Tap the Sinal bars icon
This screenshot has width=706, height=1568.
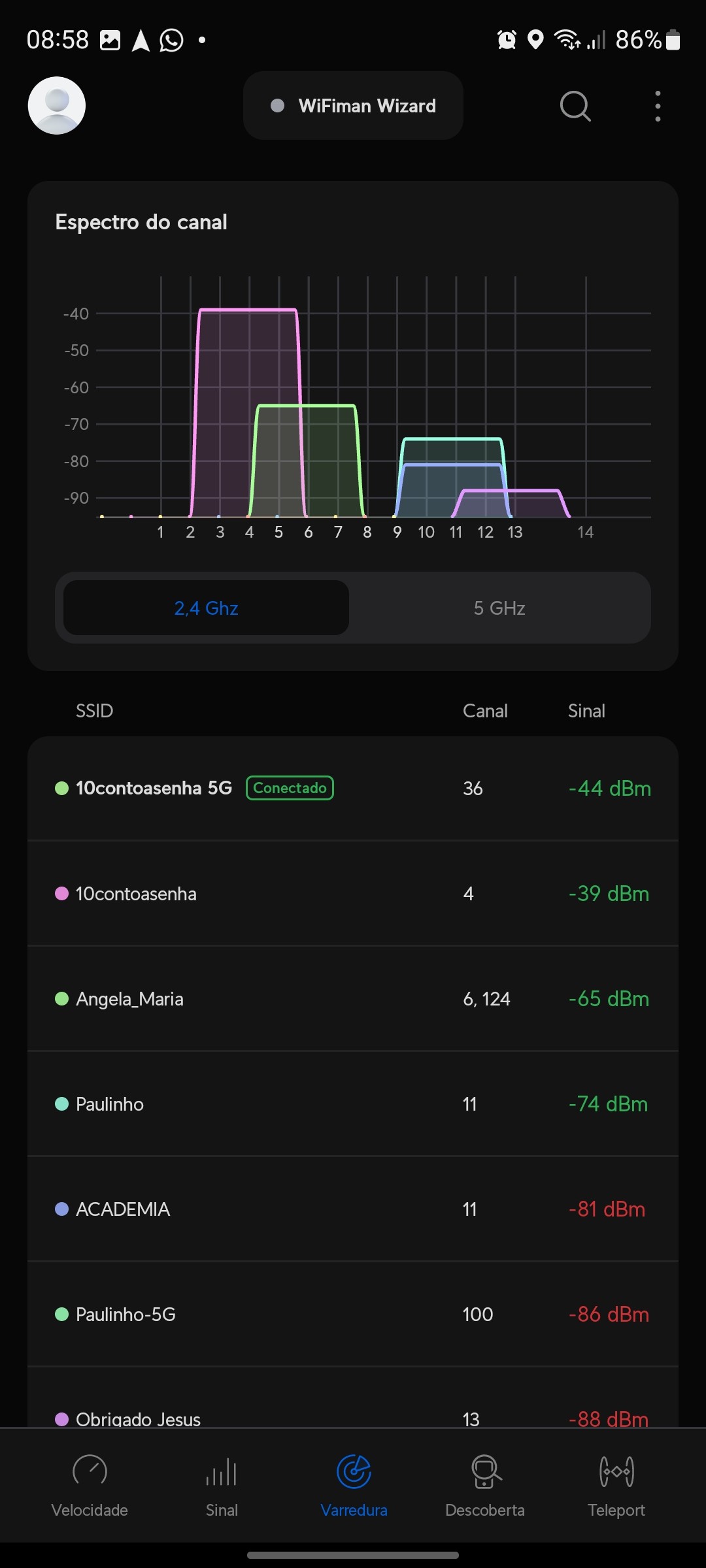pyautogui.click(x=222, y=1471)
